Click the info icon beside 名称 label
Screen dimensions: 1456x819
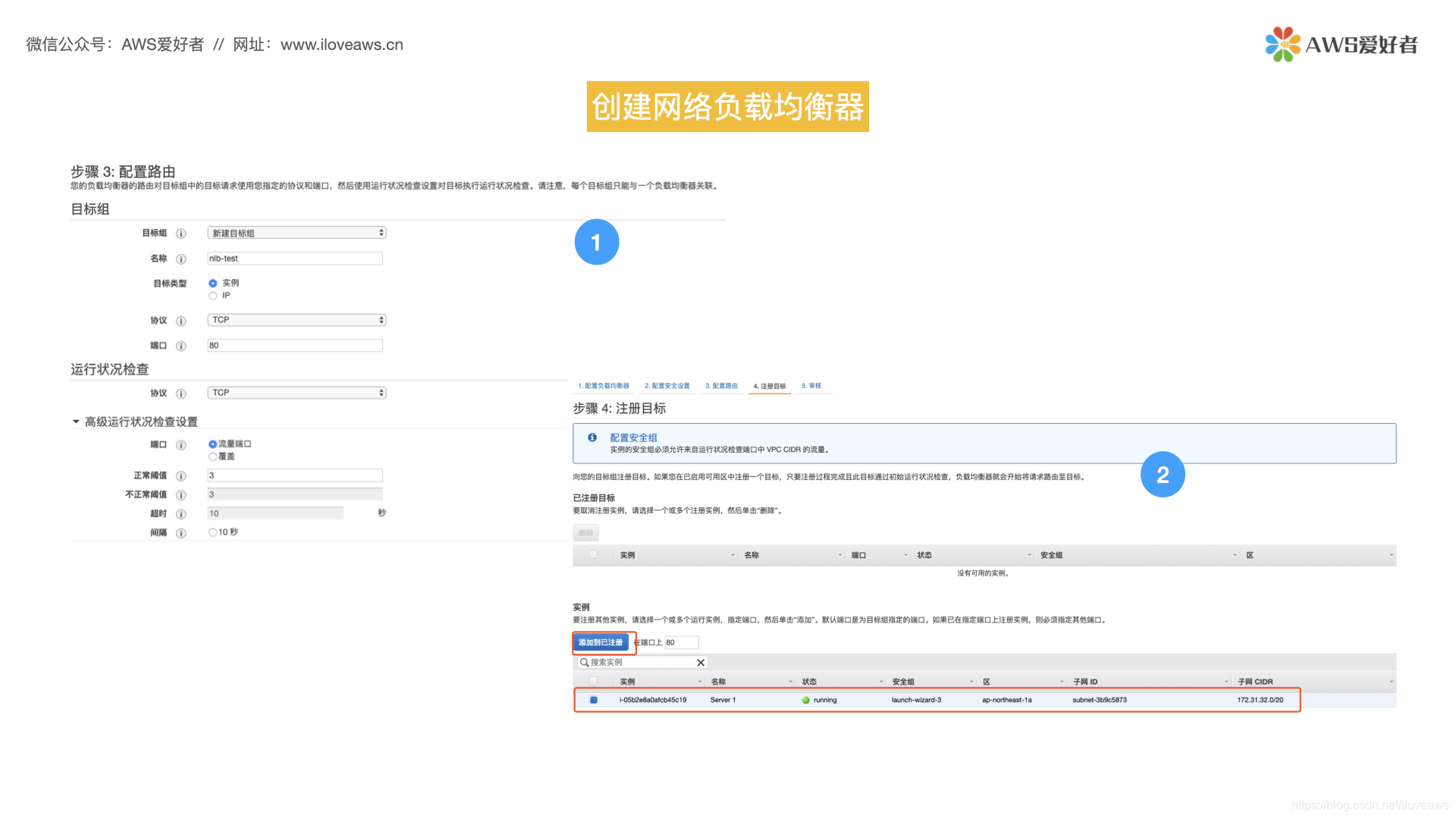click(181, 259)
